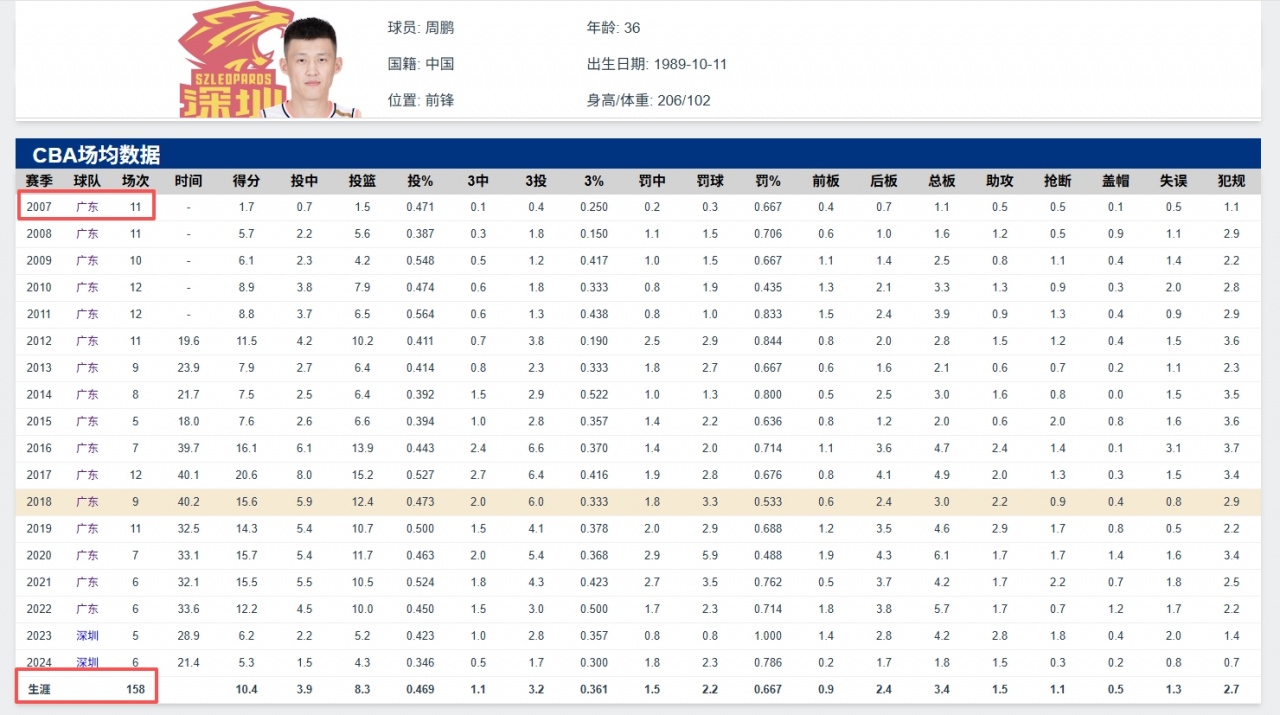Click the 2016 season cell
This screenshot has width=1280, height=715.
tap(39, 448)
